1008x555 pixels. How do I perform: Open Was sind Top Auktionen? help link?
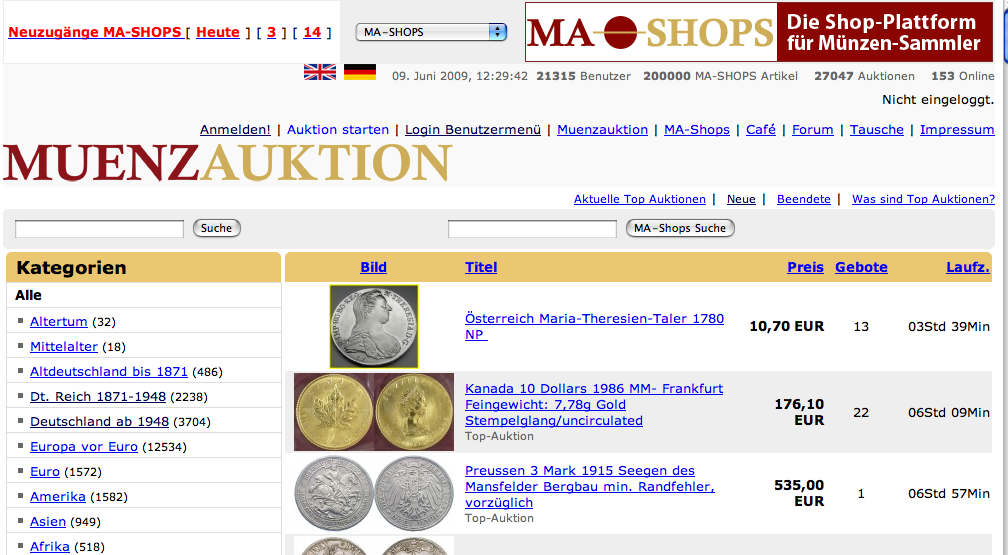(x=923, y=199)
